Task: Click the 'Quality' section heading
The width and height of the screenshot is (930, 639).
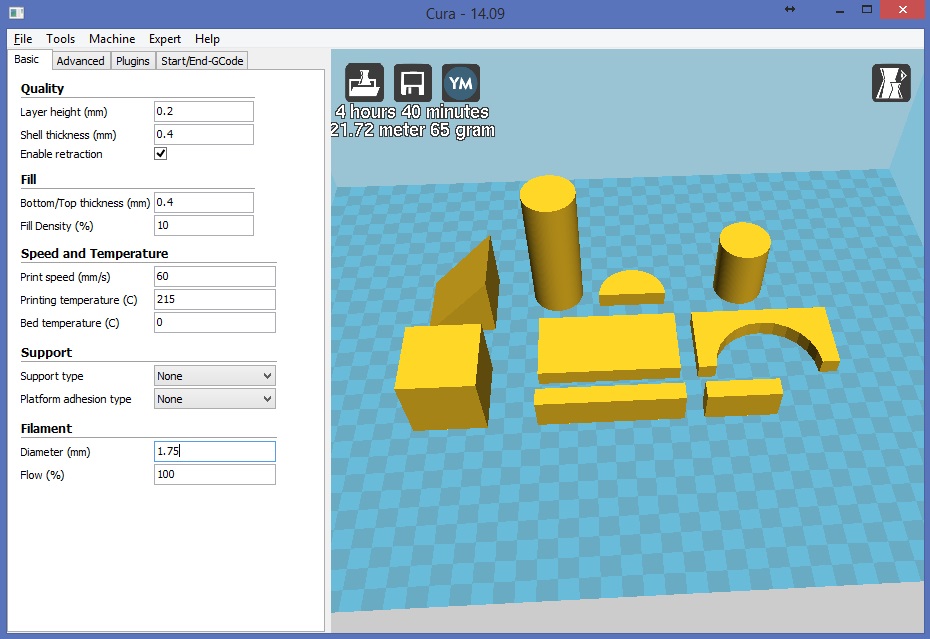Action: [42, 88]
